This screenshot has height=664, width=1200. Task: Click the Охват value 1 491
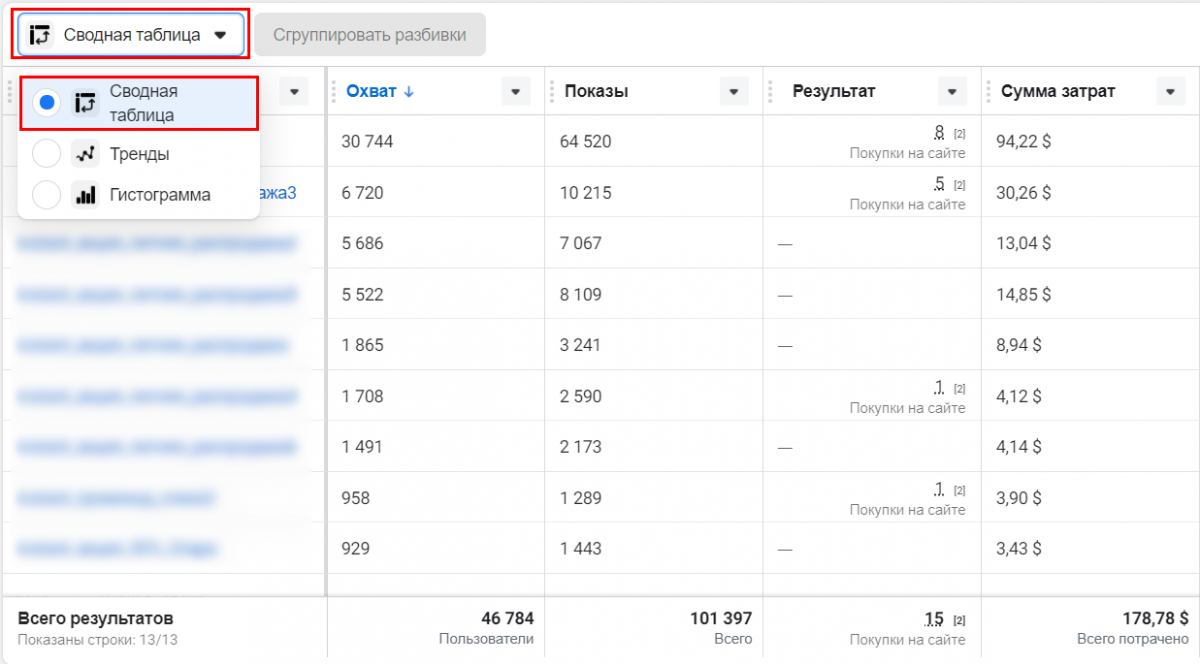[x=362, y=447]
